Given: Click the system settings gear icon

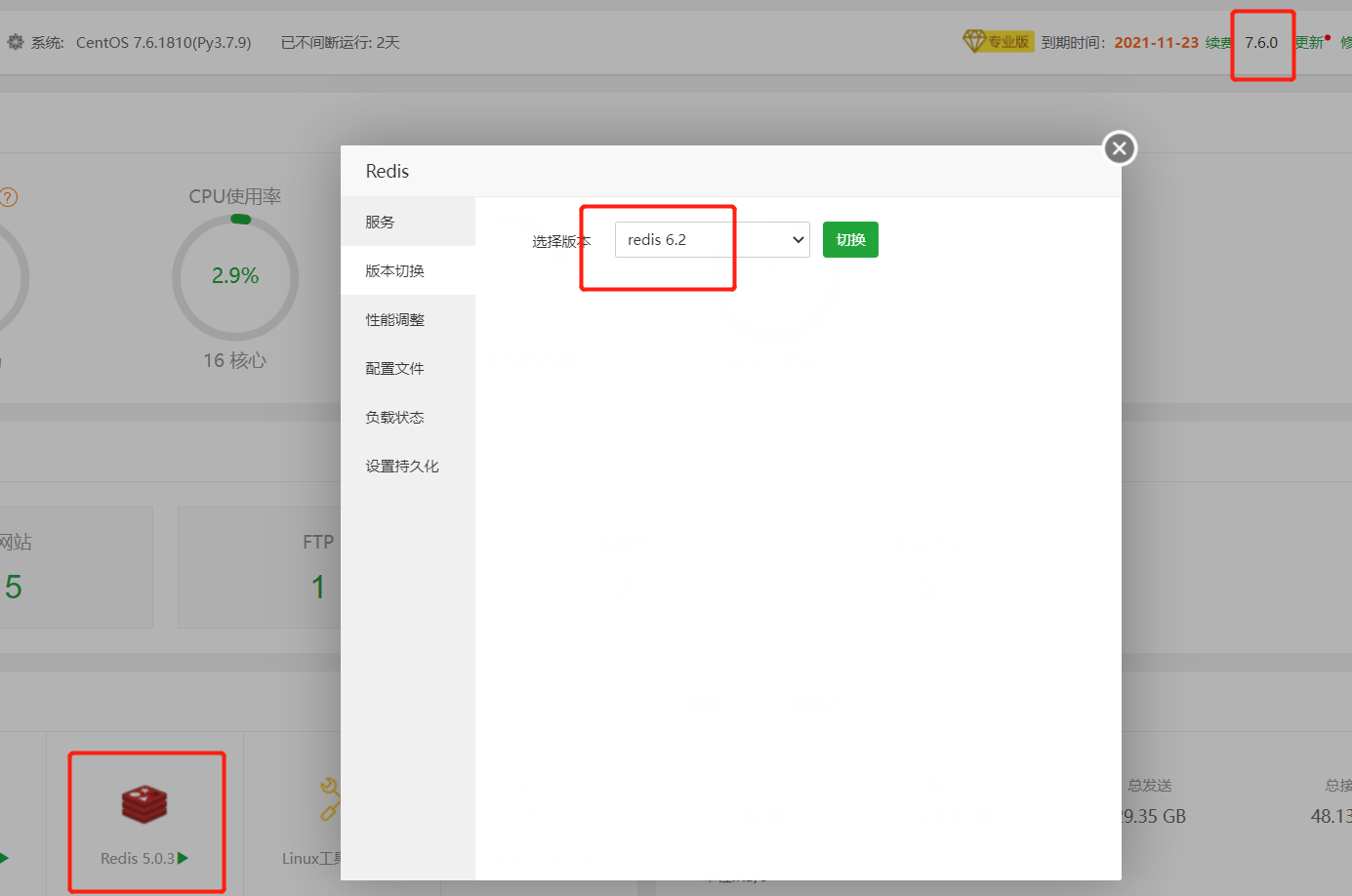Looking at the screenshot, I should [16, 42].
